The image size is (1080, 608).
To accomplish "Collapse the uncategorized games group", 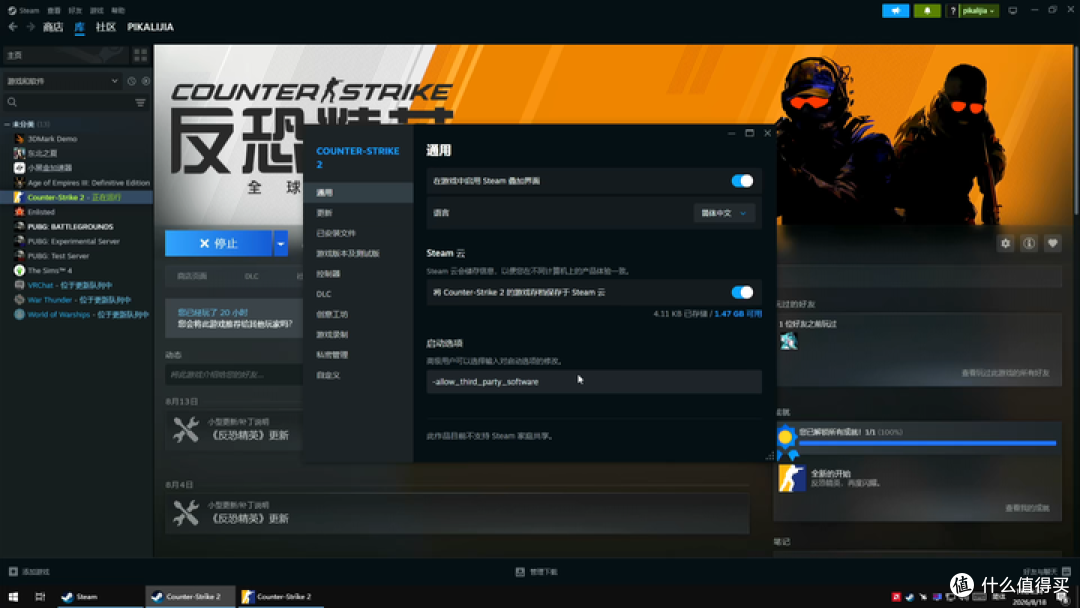I will [x=8, y=125].
